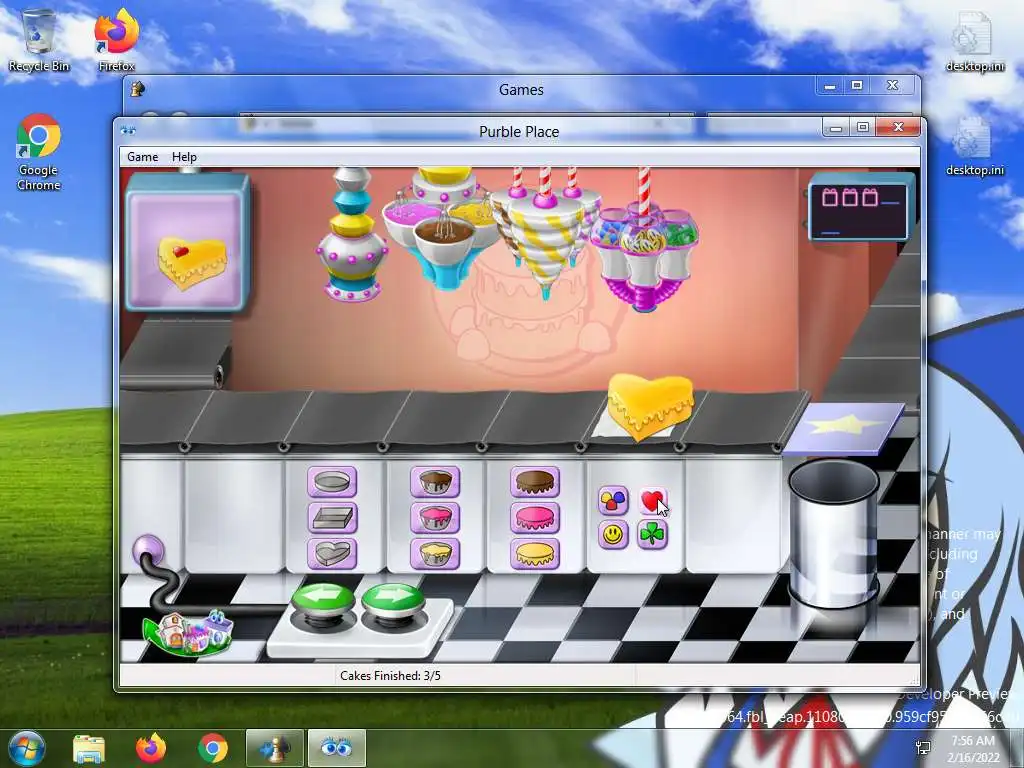Click the Cakes Finished: 3/5 status text
The width and height of the screenshot is (1024, 768).
coord(390,676)
